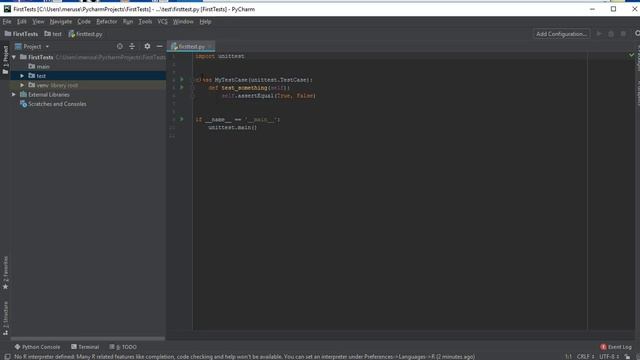Run test_something via gutter arrow
The width and height of the screenshot is (640, 360).
[182, 87]
